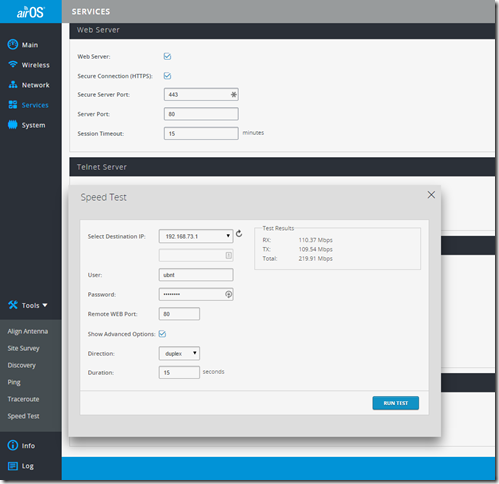This screenshot has width=499, height=484.
Task: Open the Align Antenna tool
Action: click(x=28, y=331)
